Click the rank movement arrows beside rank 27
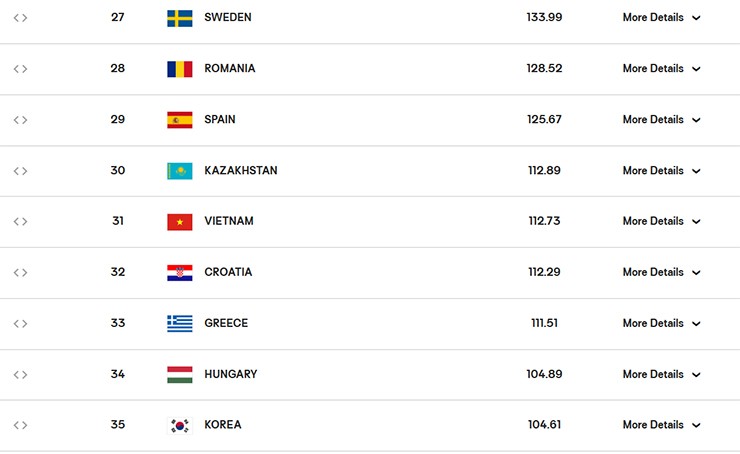Viewport: 740px width, 454px height. [x=20, y=18]
